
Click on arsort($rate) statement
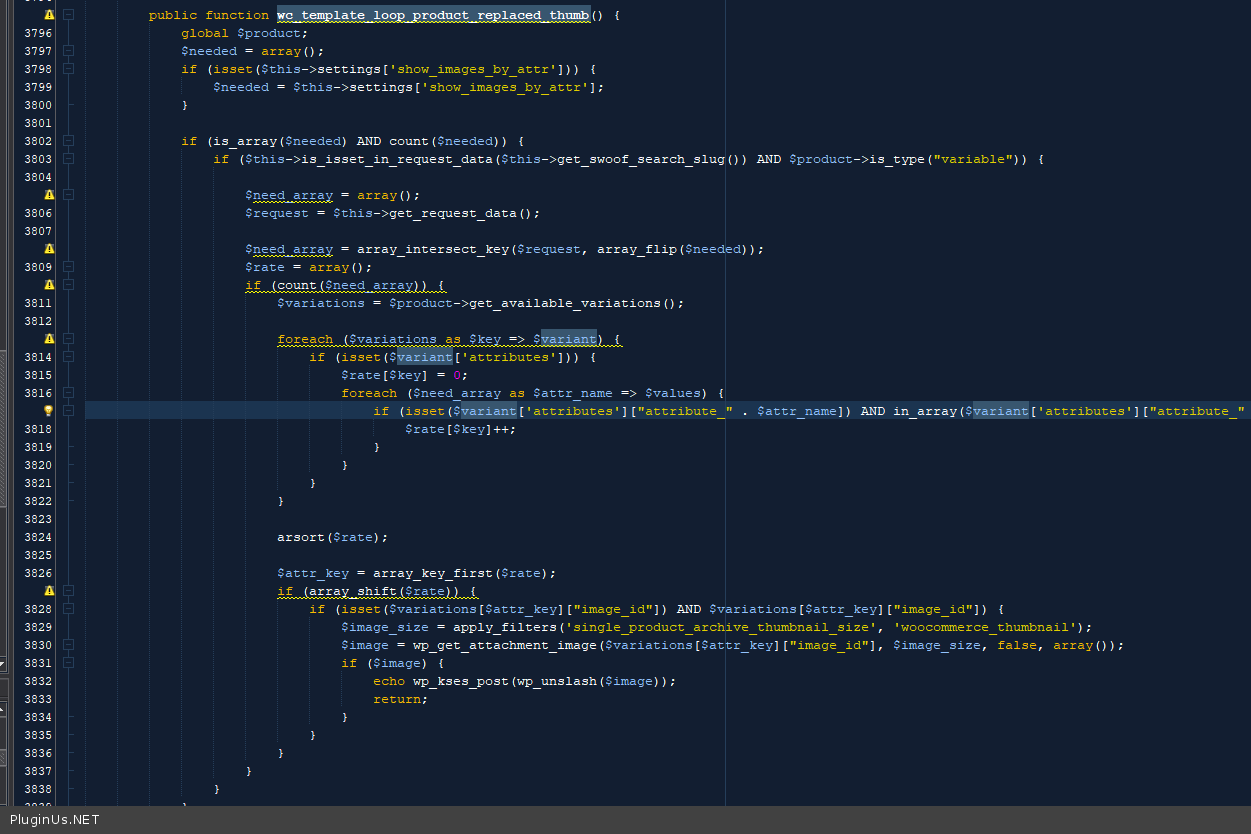click(x=332, y=537)
